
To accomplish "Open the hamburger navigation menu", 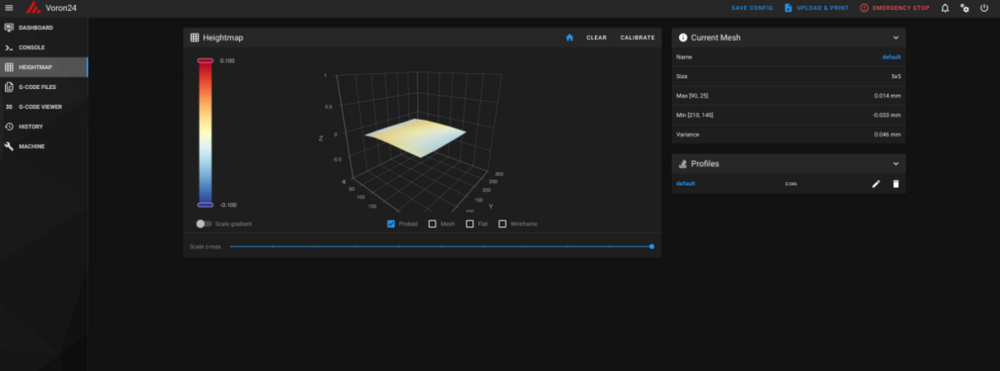I will tap(9, 8).
